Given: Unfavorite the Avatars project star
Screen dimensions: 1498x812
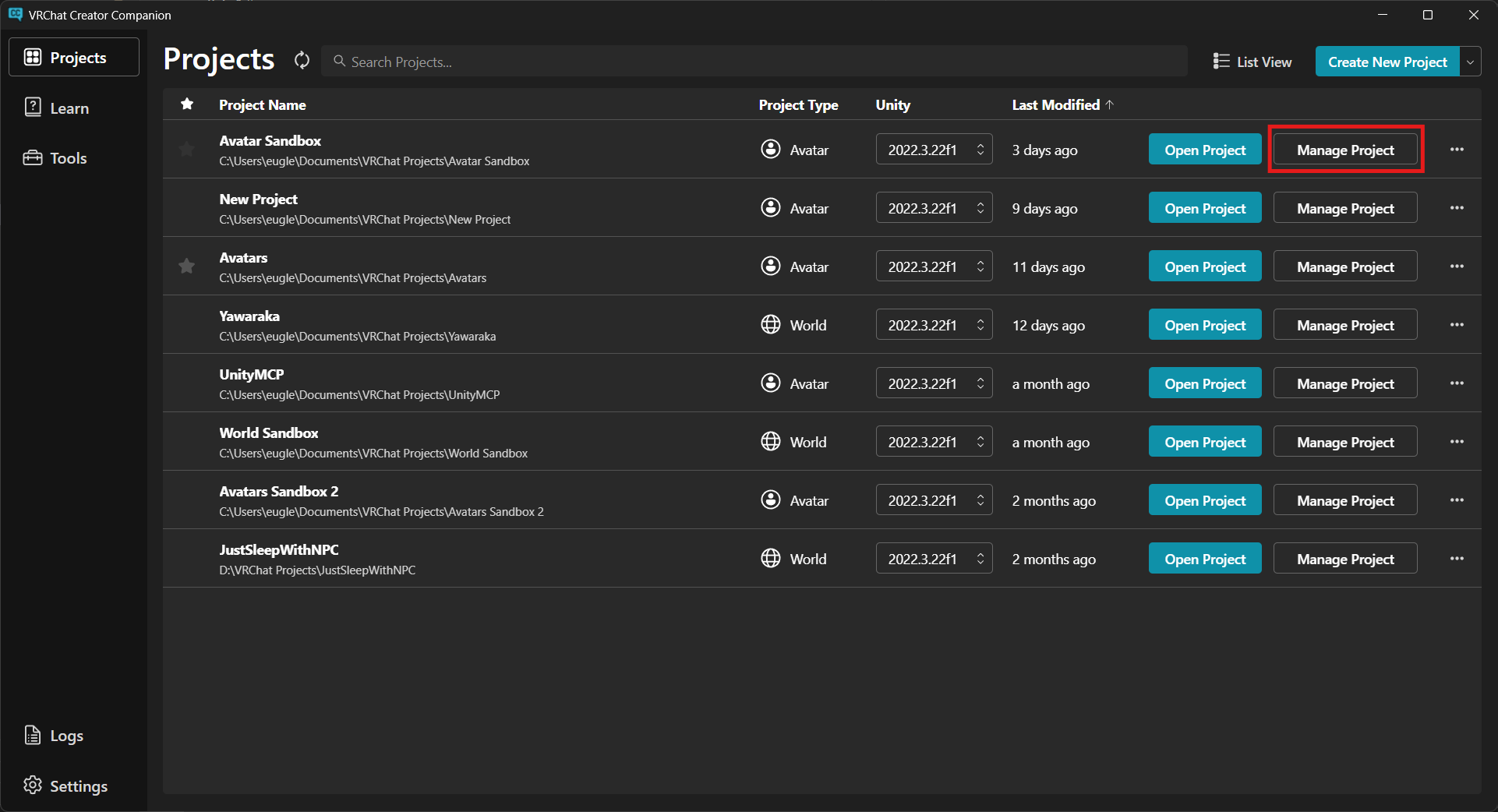Looking at the screenshot, I should [186, 267].
